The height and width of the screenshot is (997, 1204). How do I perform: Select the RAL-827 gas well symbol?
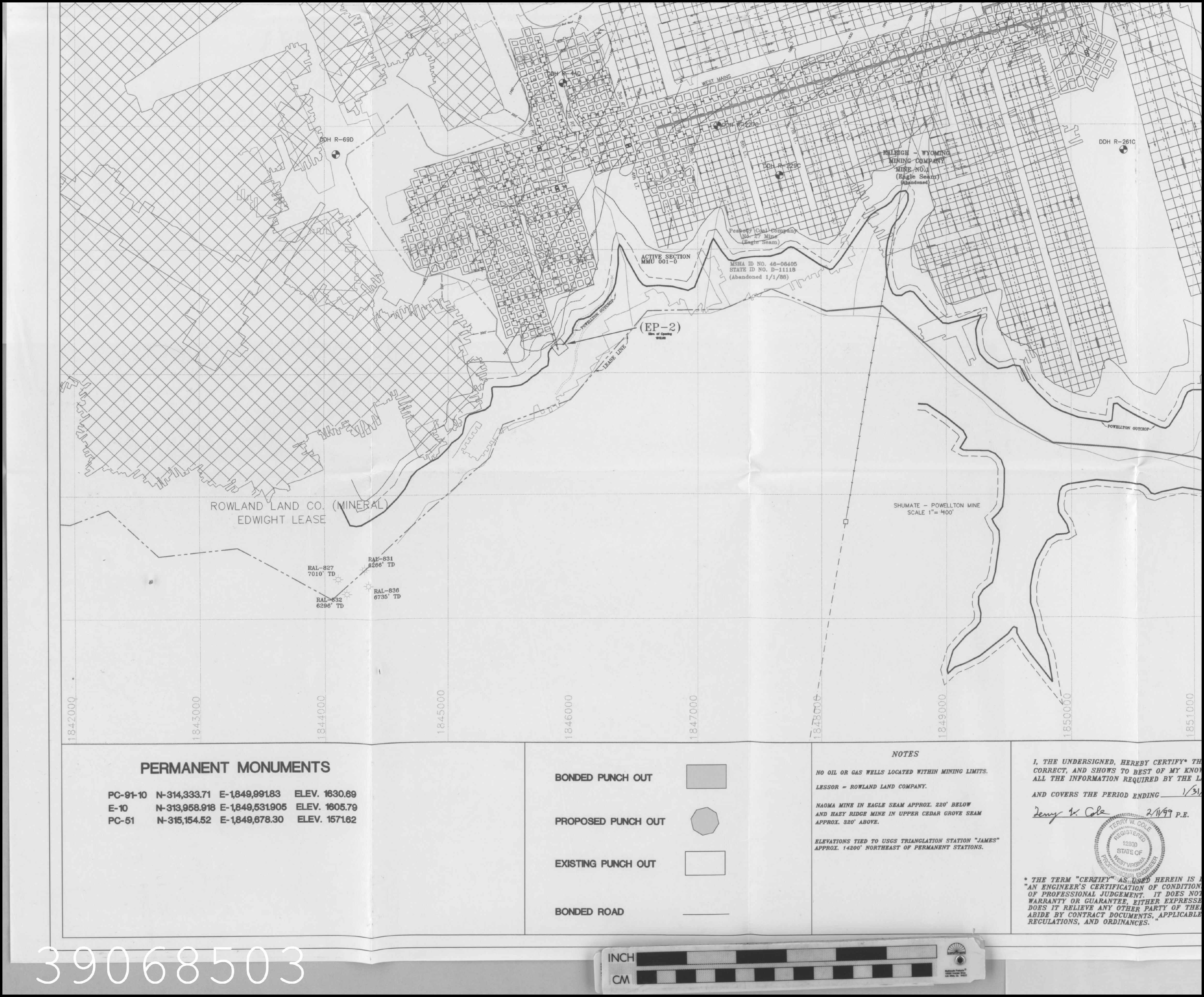[x=338, y=580]
